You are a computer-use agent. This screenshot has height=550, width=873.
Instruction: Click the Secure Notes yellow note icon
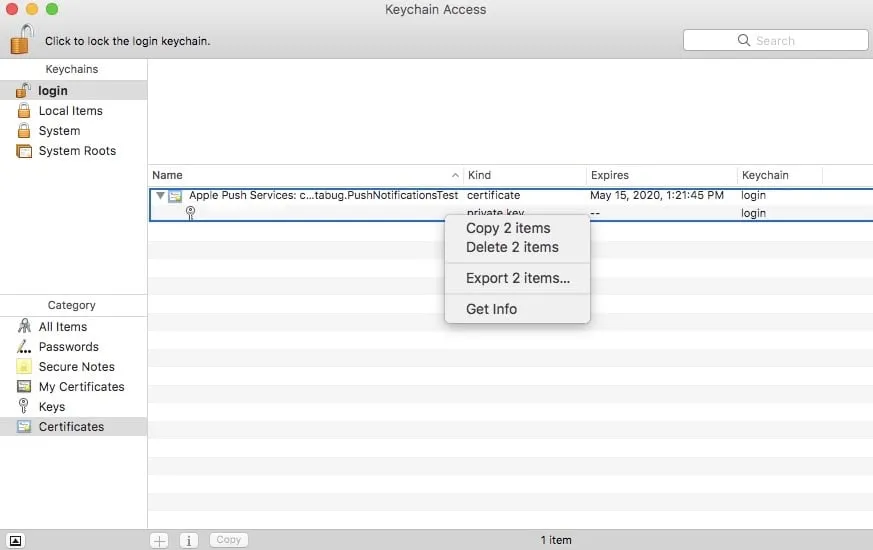click(x=24, y=366)
